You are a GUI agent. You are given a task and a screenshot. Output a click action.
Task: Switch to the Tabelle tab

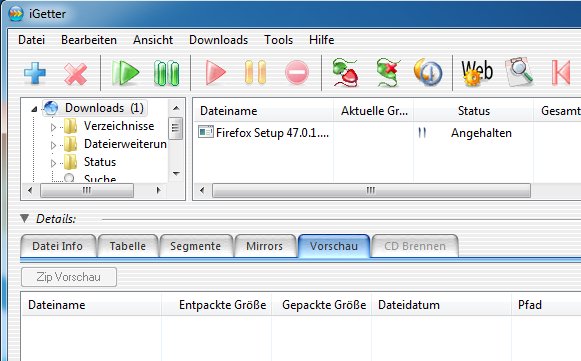[128, 246]
